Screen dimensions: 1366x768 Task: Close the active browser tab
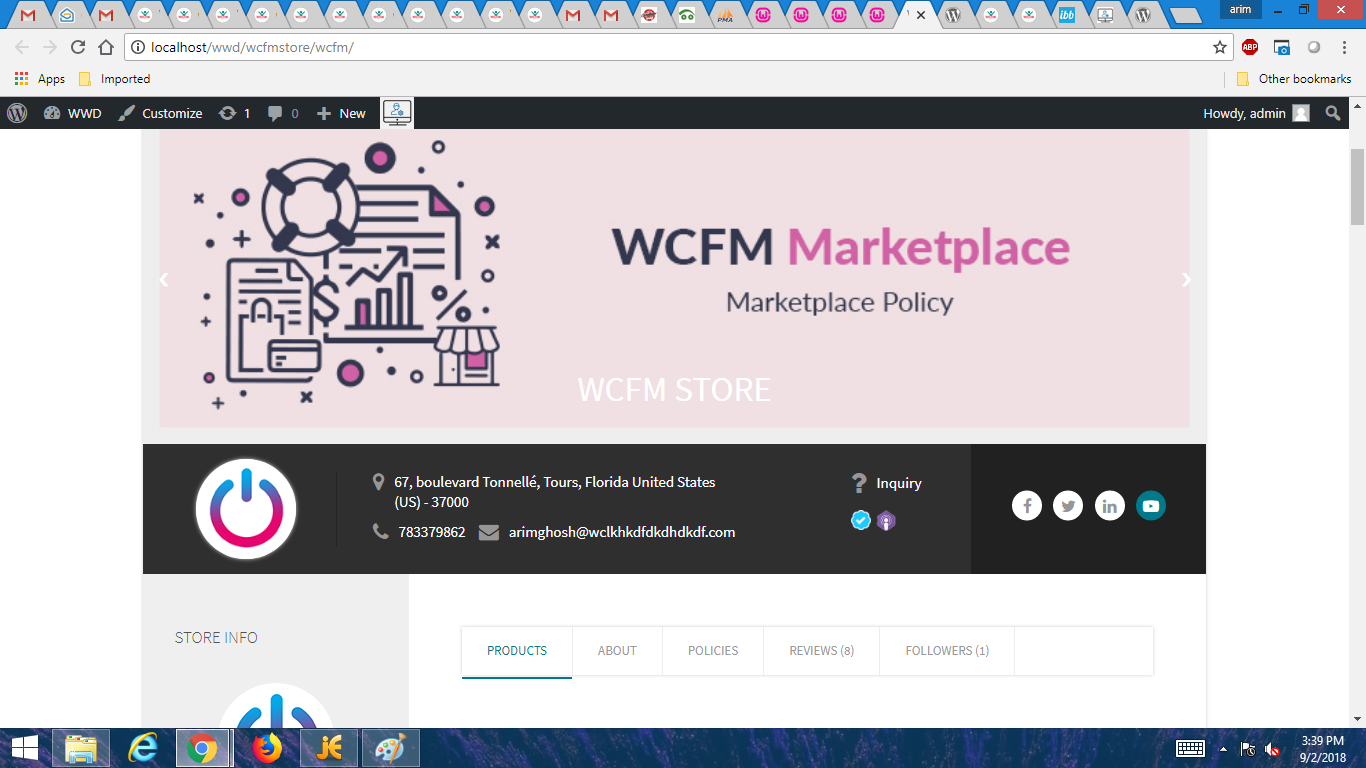point(921,15)
